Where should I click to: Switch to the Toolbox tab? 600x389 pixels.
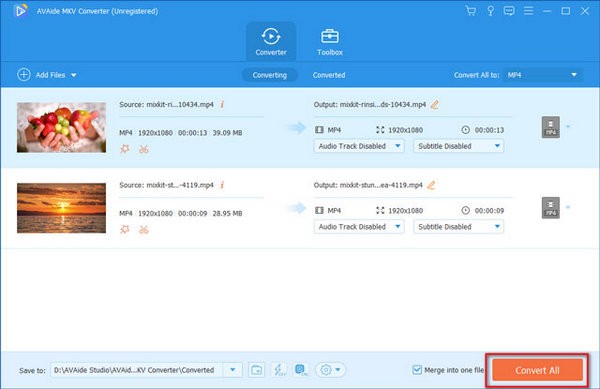(x=329, y=41)
